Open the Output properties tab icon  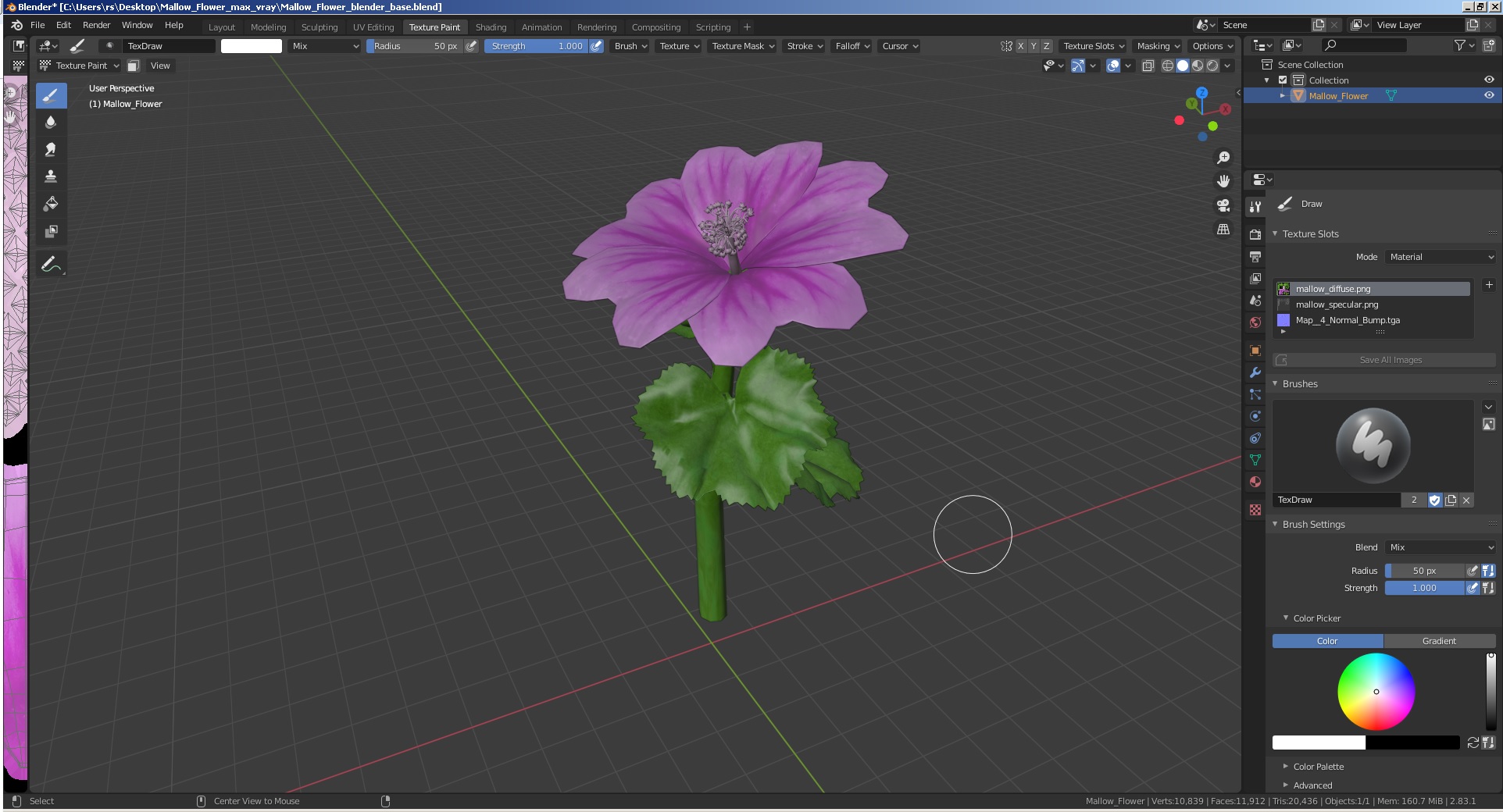click(x=1255, y=256)
